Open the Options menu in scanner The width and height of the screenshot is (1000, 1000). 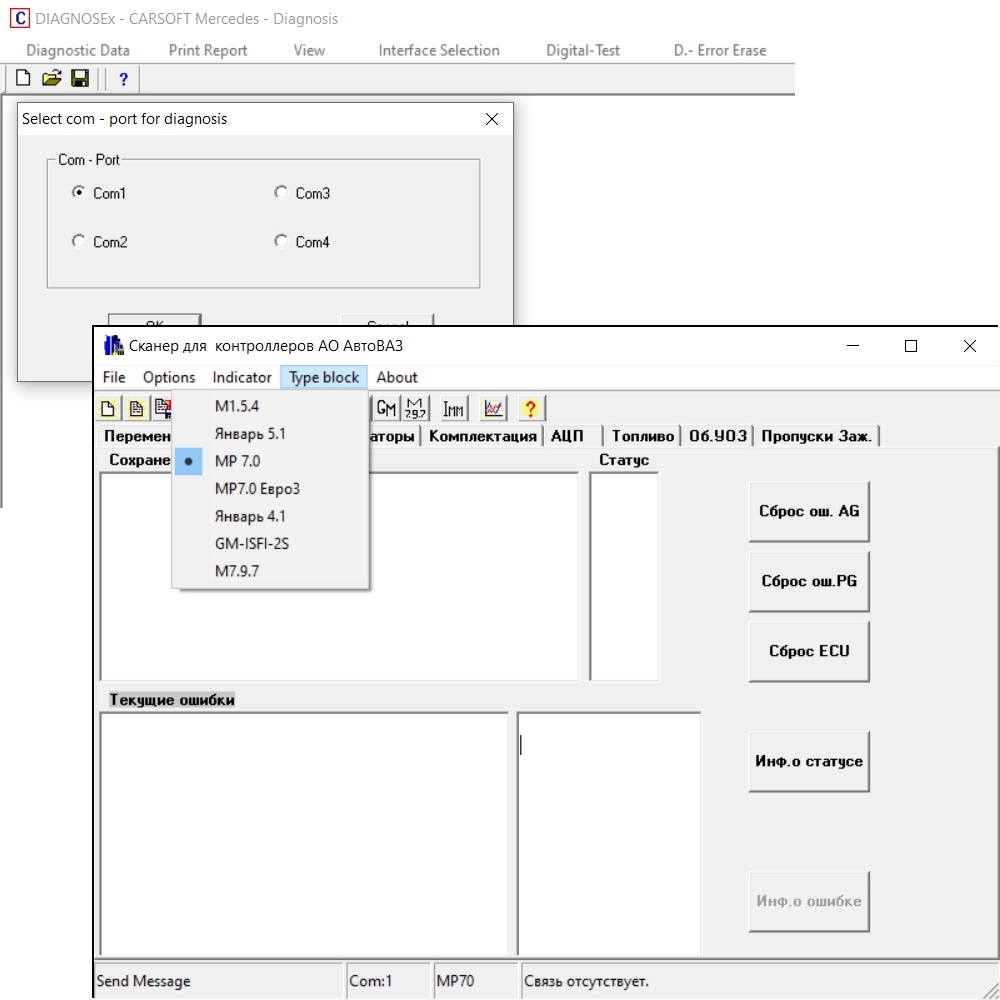pos(169,377)
